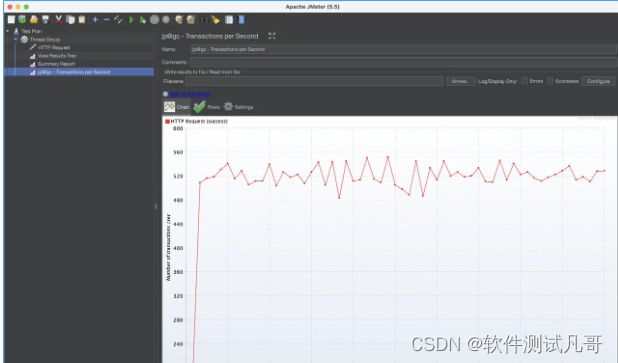This screenshot has width=618, height=363.
Task: Click the HTTP Request (success) legend label
Action: pos(199,121)
